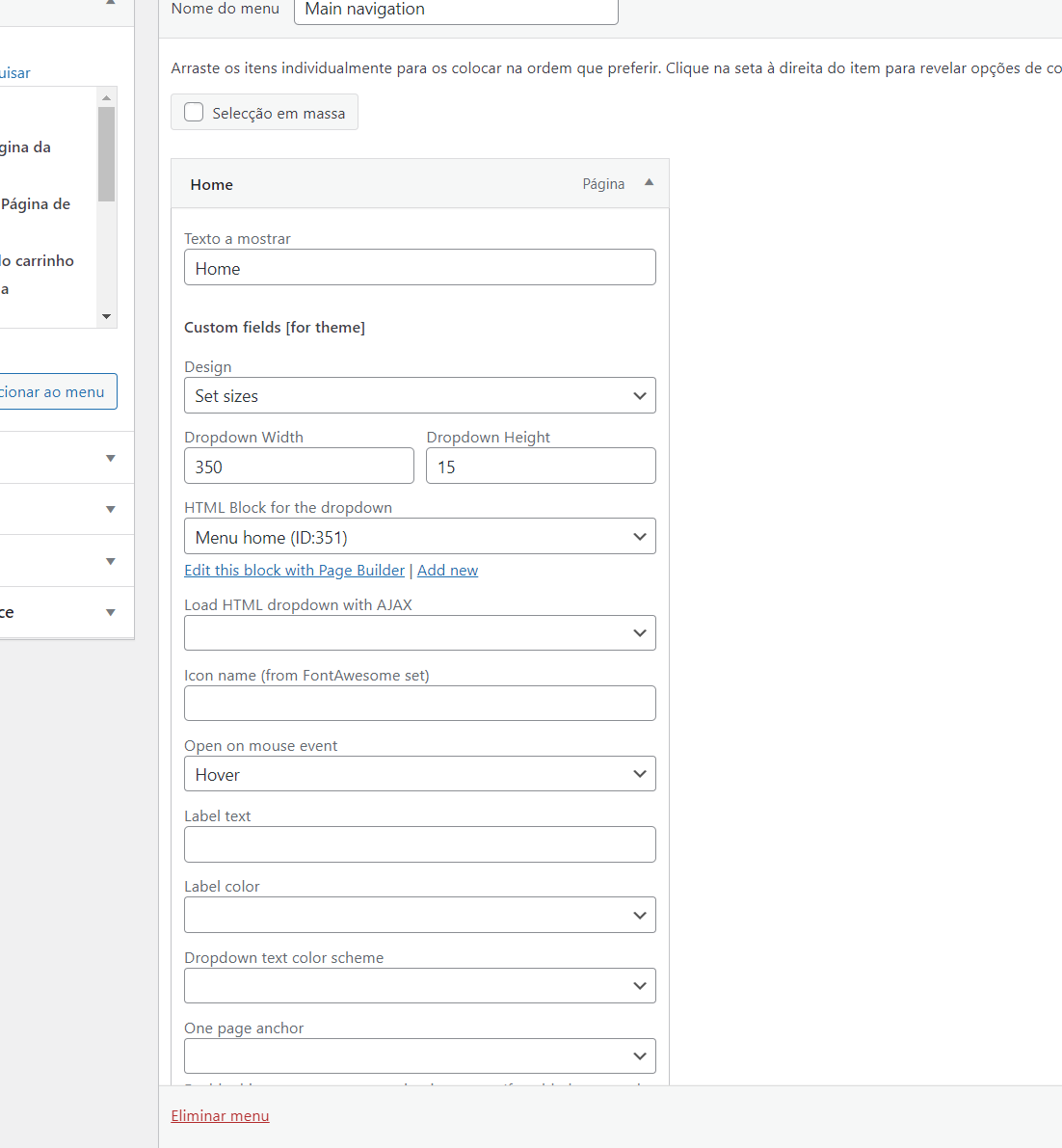The height and width of the screenshot is (1148, 1062).
Task: Open the HTML Block for the dropdown selector
Action: click(419, 537)
